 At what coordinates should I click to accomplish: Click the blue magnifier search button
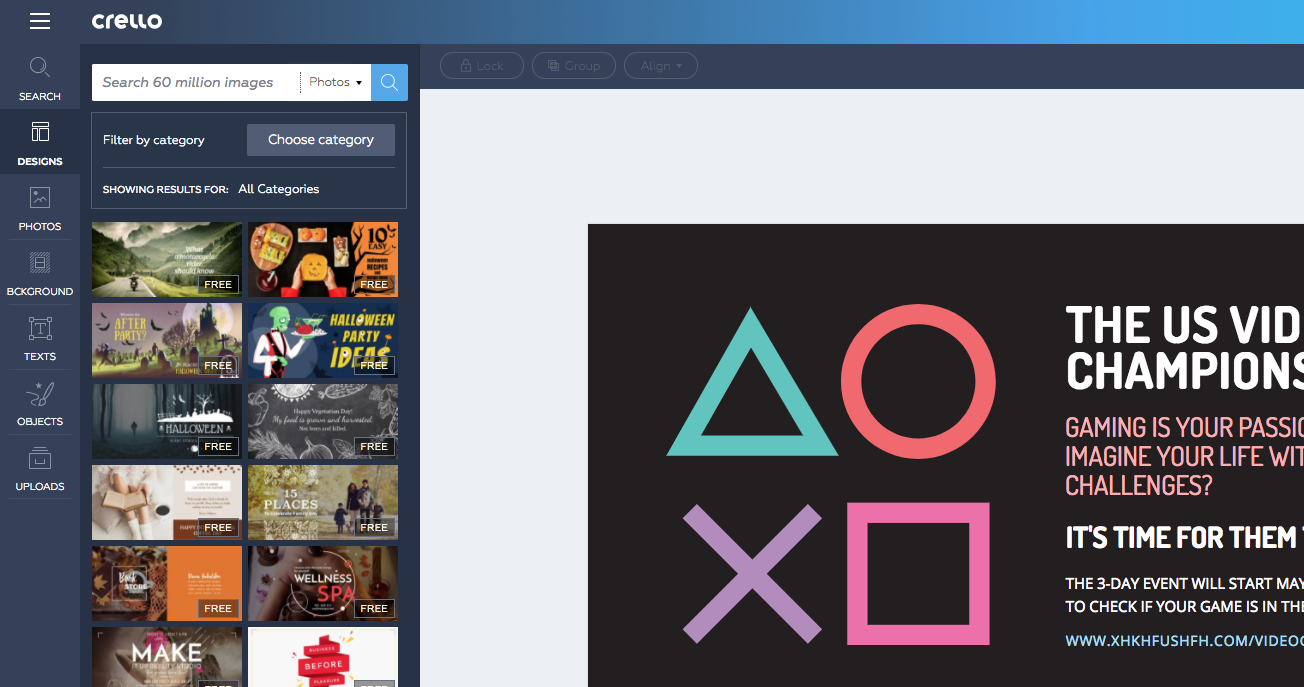coord(389,82)
